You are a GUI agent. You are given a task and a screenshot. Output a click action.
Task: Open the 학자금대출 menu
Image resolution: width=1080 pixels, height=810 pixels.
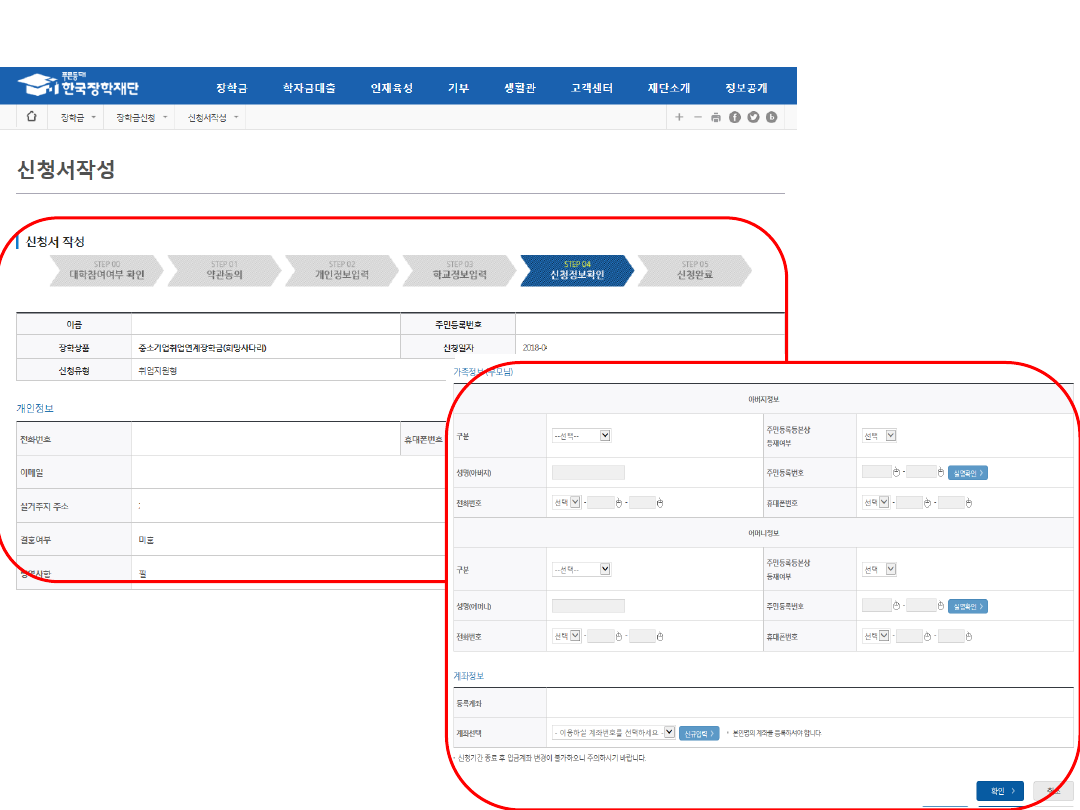coord(309,88)
